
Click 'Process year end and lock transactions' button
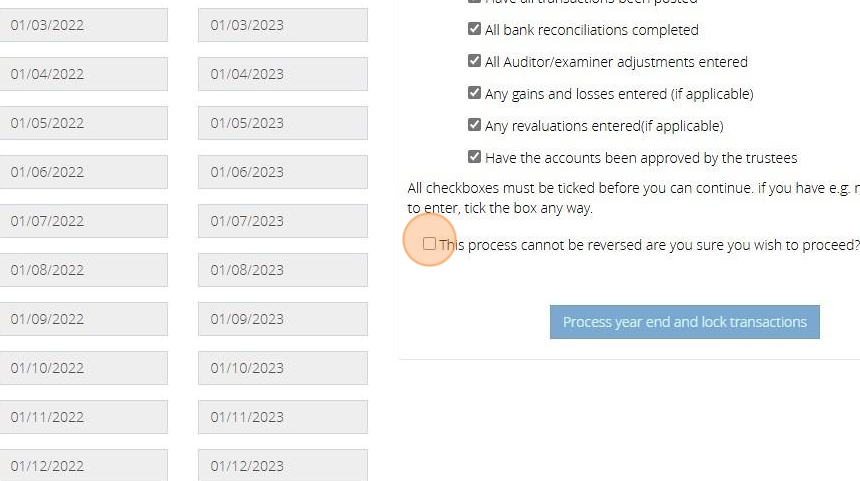(x=684, y=322)
